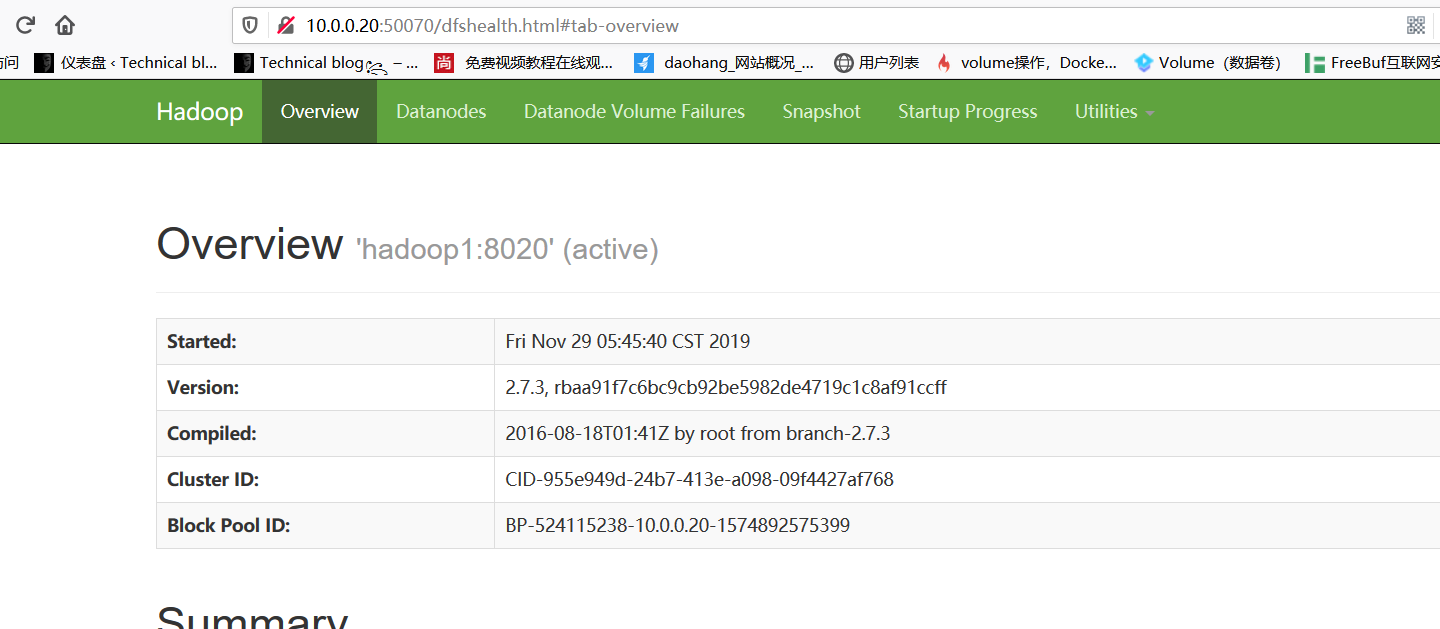Image resolution: width=1440 pixels, height=629 pixels.
Task: Click the '2016-08-18T01:41Z by root' value
Action: (x=698, y=434)
